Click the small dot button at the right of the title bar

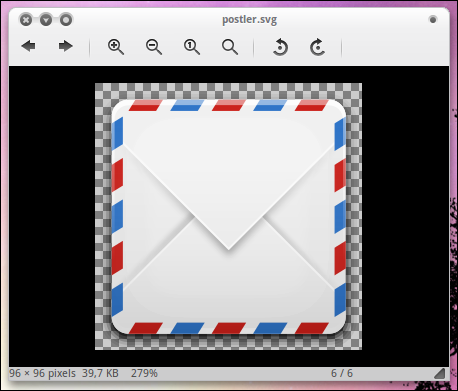click(x=433, y=20)
